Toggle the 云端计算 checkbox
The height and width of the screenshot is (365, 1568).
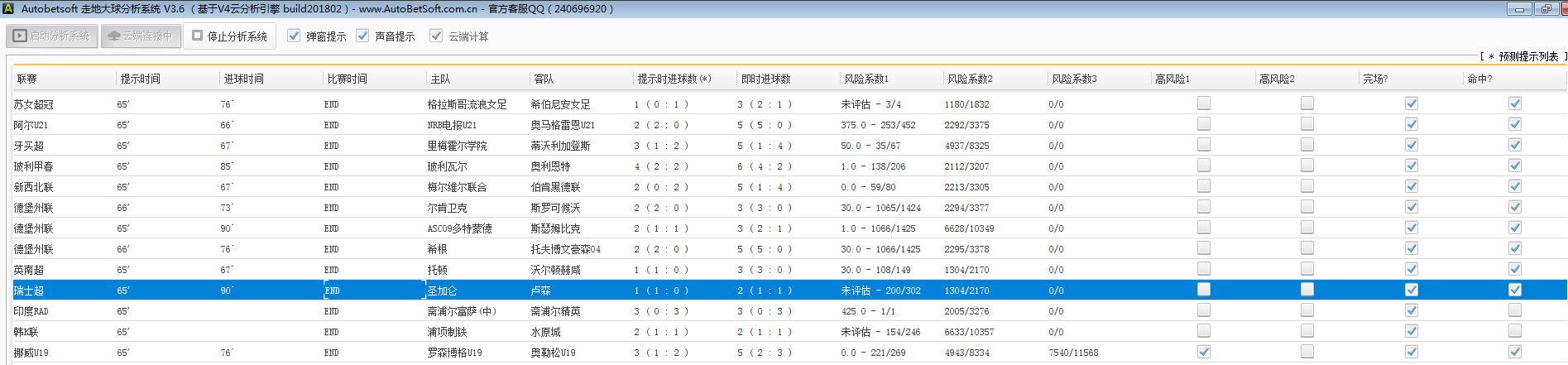pos(436,36)
